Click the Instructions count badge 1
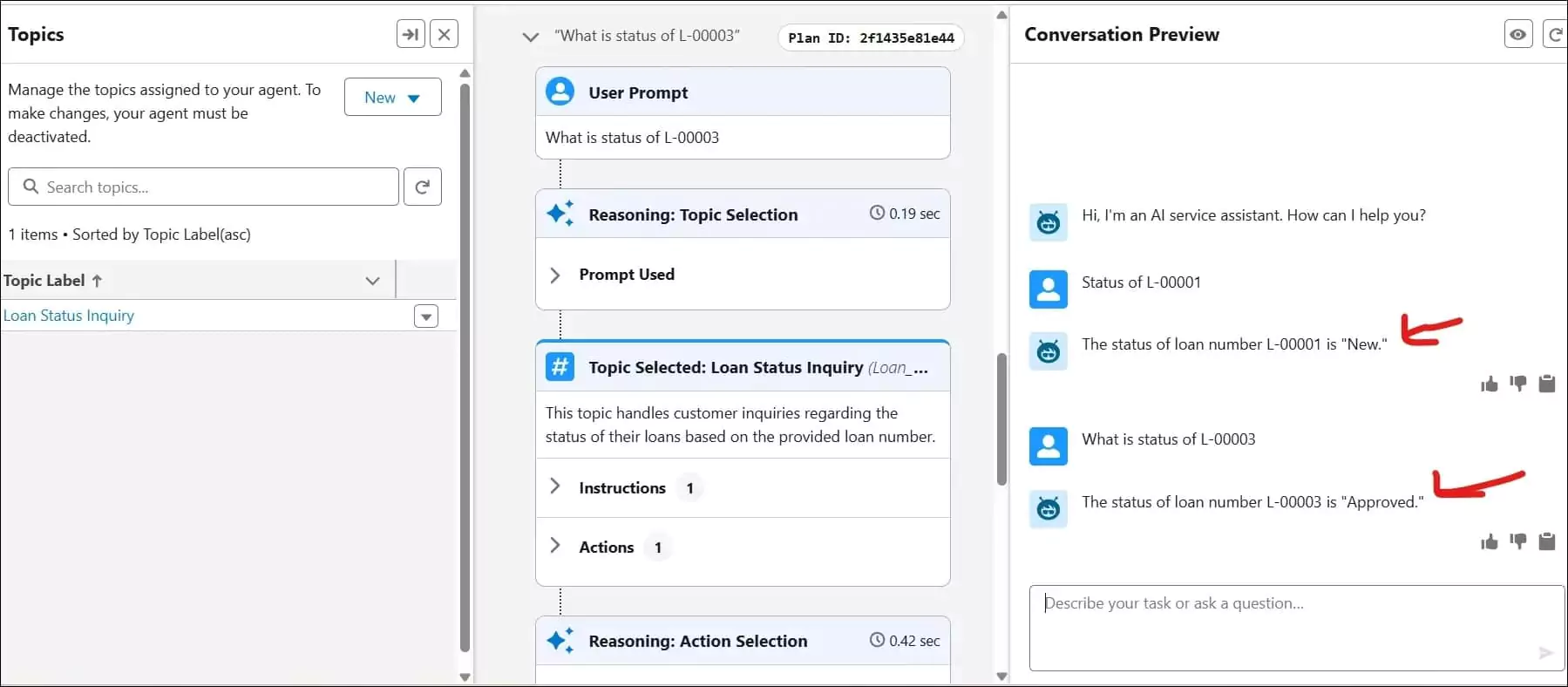Image resolution: width=1568 pixels, height=687 pixels. 689,488
